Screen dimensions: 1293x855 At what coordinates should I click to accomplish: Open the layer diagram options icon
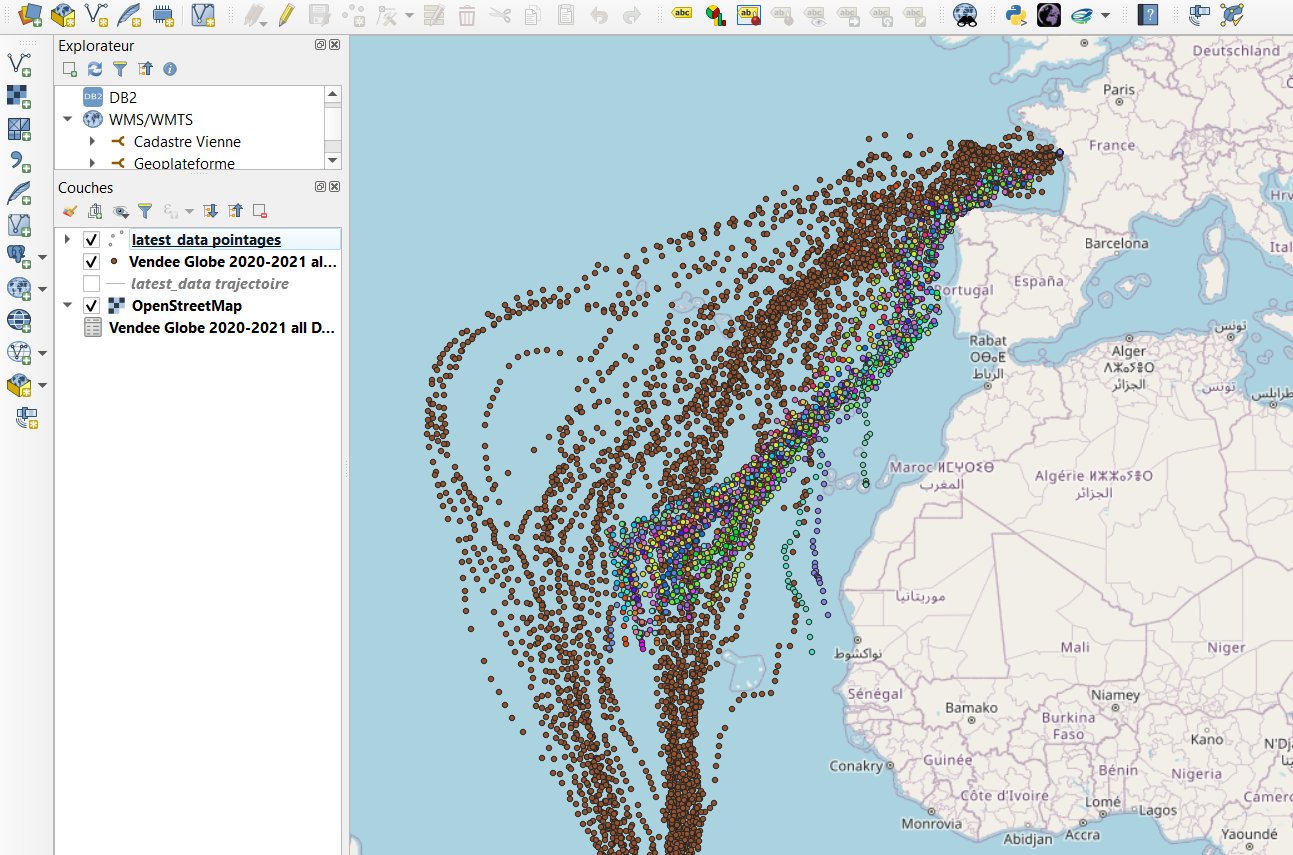coord(715,14)
